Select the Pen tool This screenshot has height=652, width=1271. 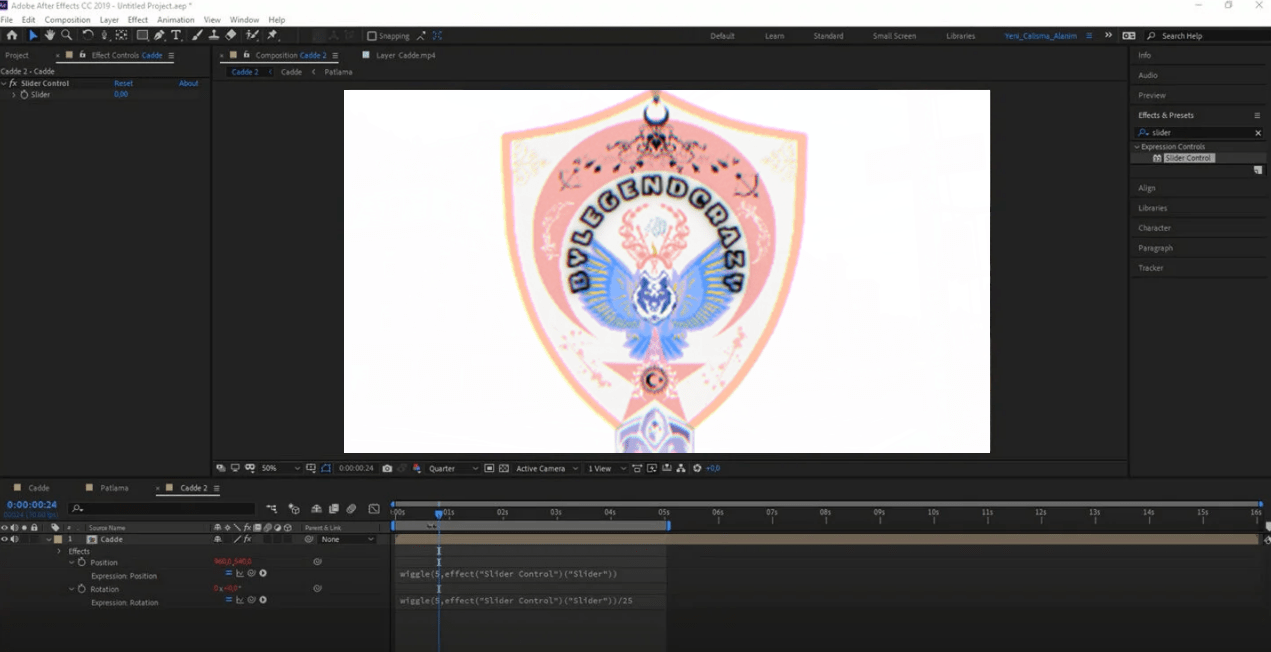(159, 35)
